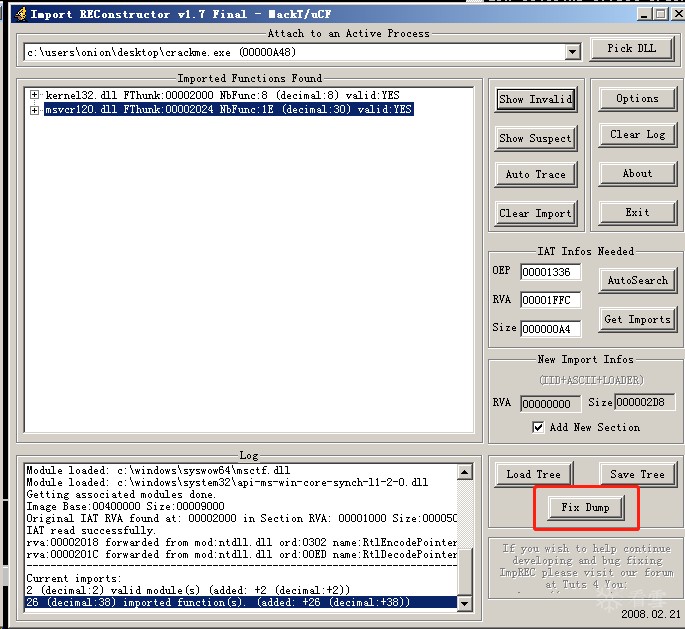
Task: Select log line with api-ms-win-core-synch-l1-2-0.dll
Action: 227,482
